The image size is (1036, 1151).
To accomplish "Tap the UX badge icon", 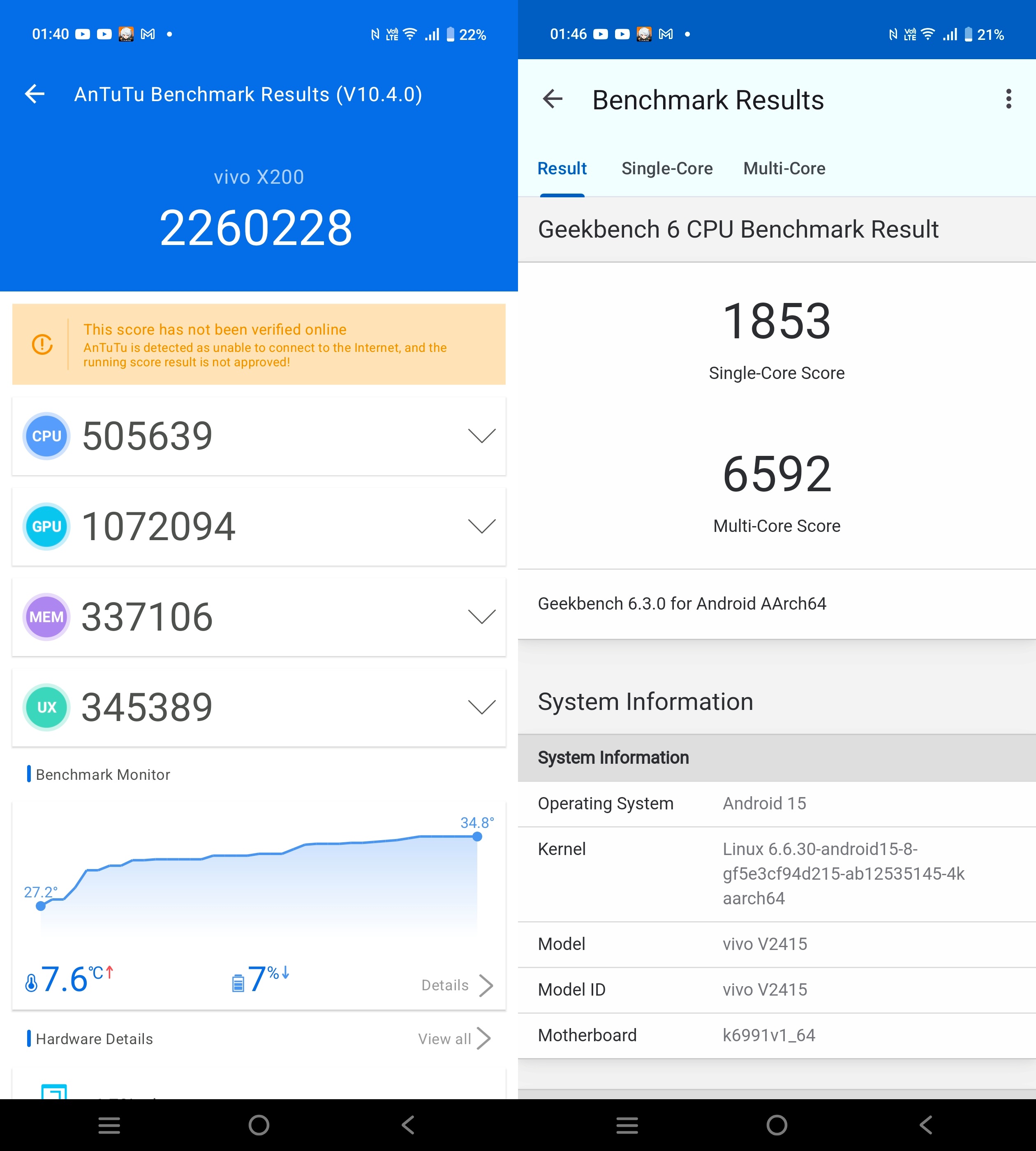I will coord(47,707).
